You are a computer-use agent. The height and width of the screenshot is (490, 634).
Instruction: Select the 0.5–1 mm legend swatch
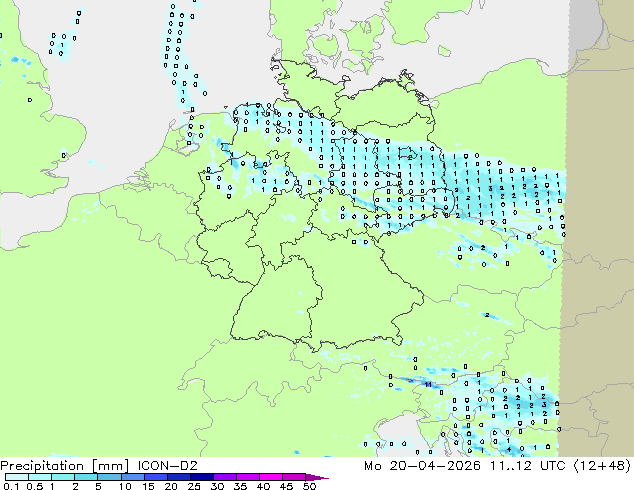click(x=40, y=477)
